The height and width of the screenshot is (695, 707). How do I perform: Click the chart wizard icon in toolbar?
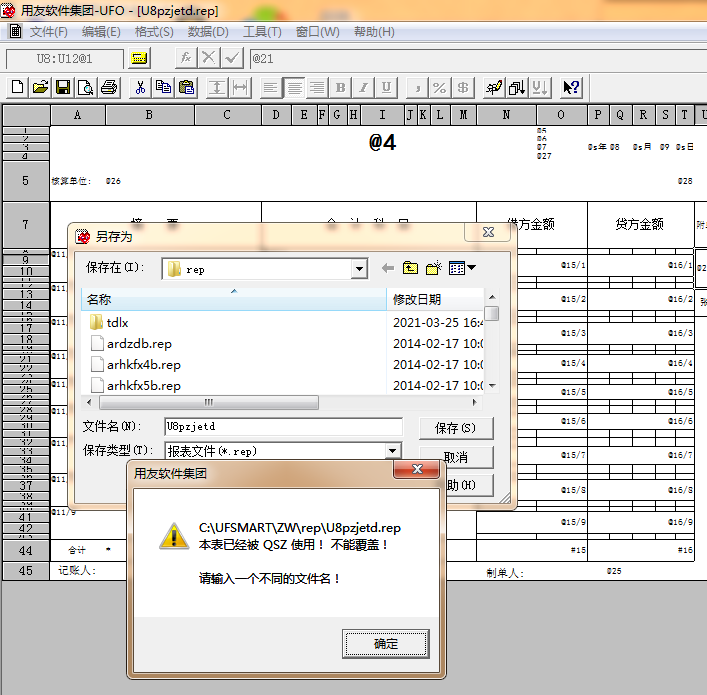pyautogui.click(x=494, y=87)
